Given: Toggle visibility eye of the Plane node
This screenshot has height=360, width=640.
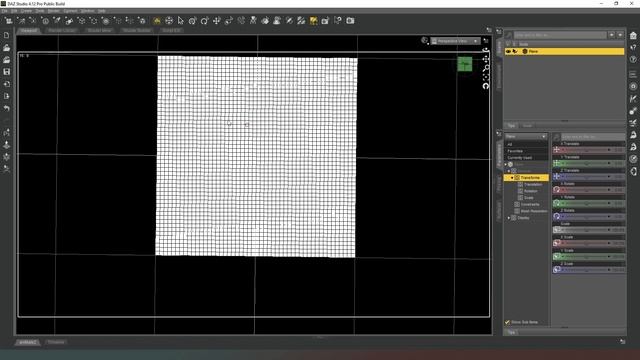Looking at the screenshot, I should 508,51.
